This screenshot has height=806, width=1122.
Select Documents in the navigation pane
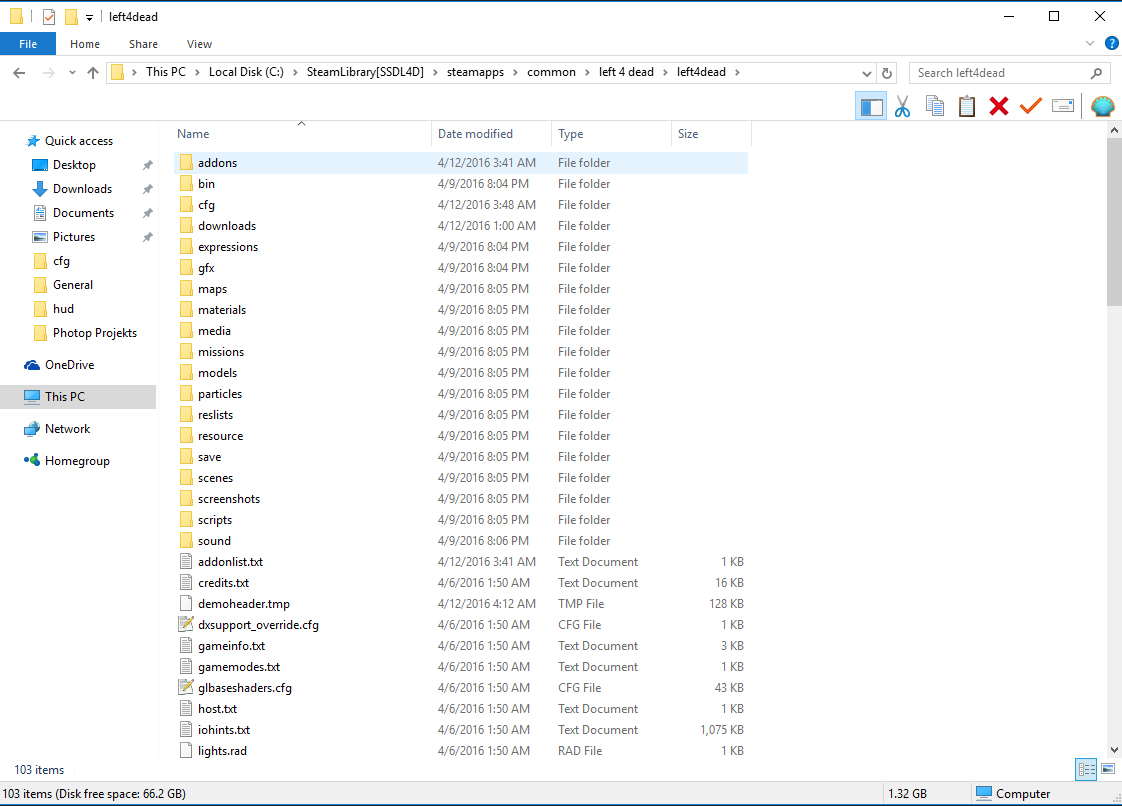click(83, 213)
